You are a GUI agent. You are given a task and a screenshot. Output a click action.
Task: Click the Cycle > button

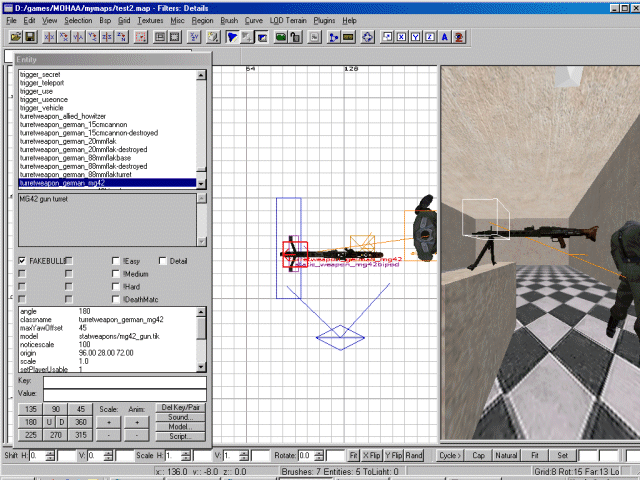point(448,455)
